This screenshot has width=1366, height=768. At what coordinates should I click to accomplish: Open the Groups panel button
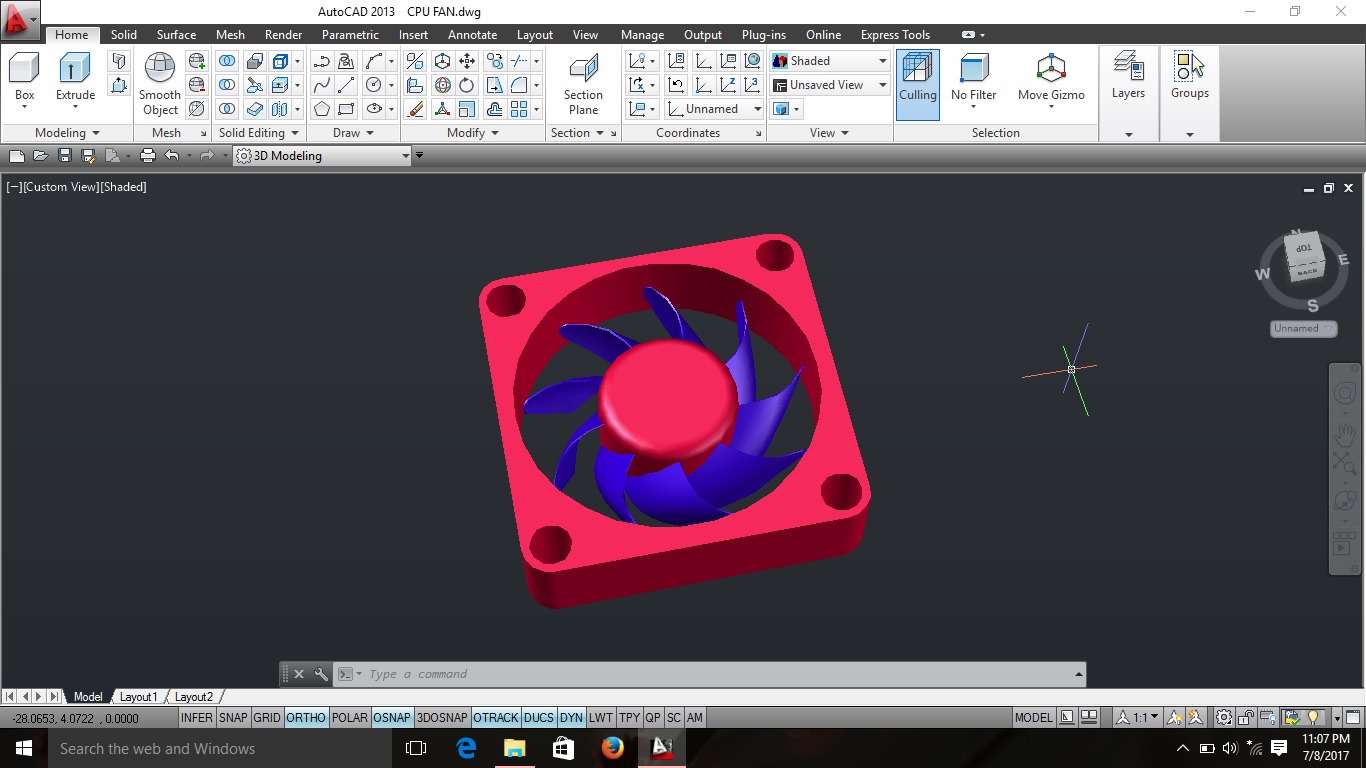[x=1190, y=76]
